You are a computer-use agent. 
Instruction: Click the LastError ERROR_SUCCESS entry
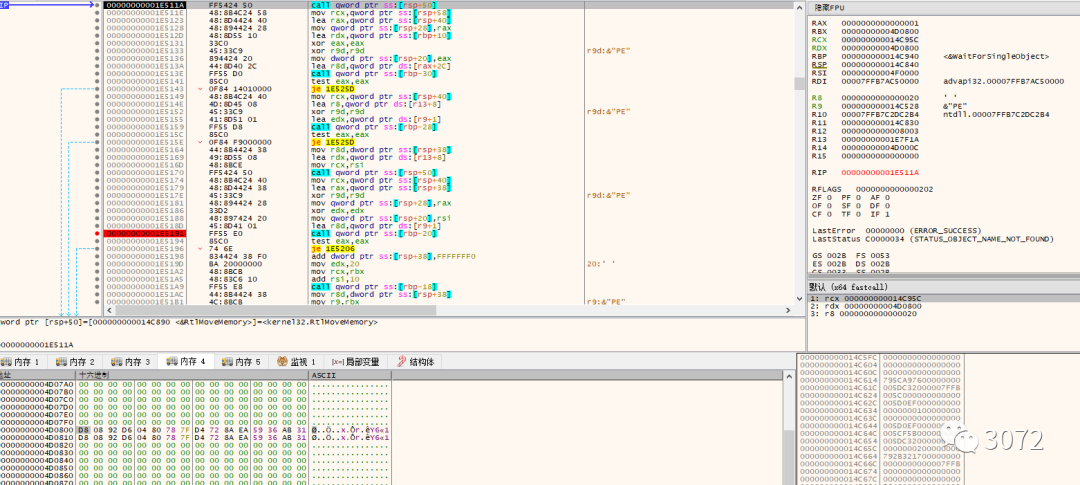(x=895, y=230)
